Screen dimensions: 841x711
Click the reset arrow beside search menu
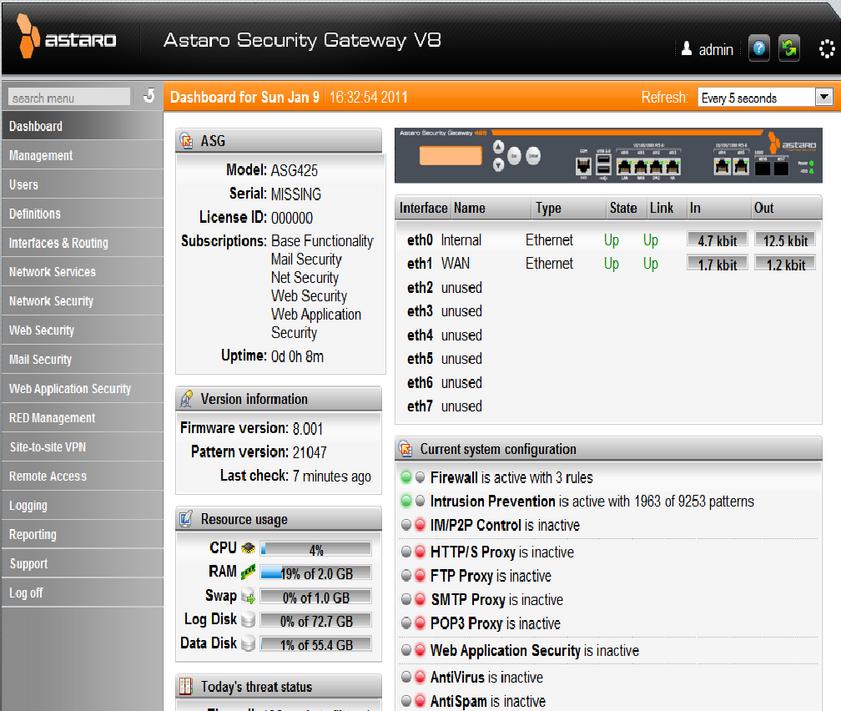pos(149,96)
